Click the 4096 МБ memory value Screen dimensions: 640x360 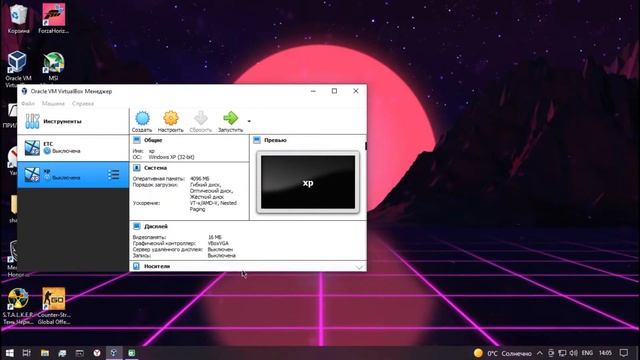[200, 179]
